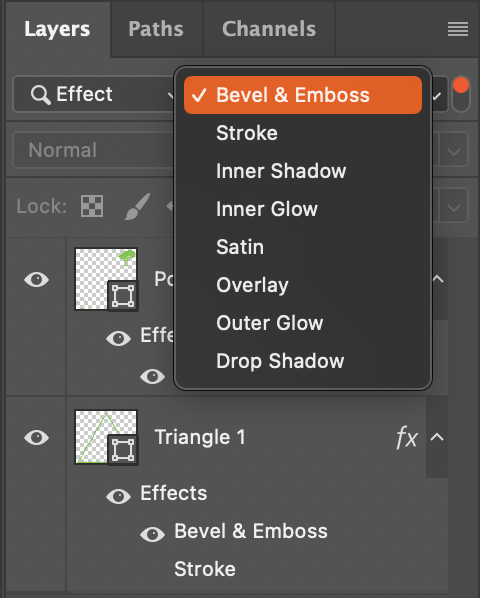Enable lock image pixels brush icon

[137, 206]
